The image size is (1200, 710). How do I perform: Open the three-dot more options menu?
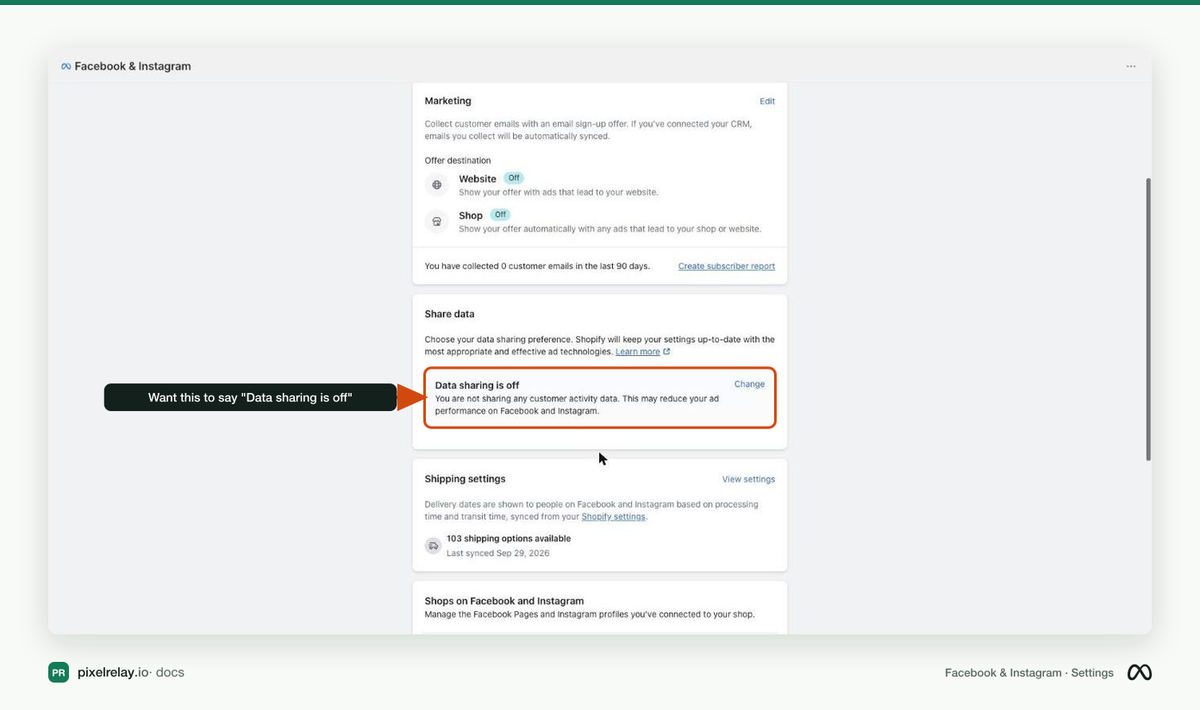click(x=1131, y=67)
